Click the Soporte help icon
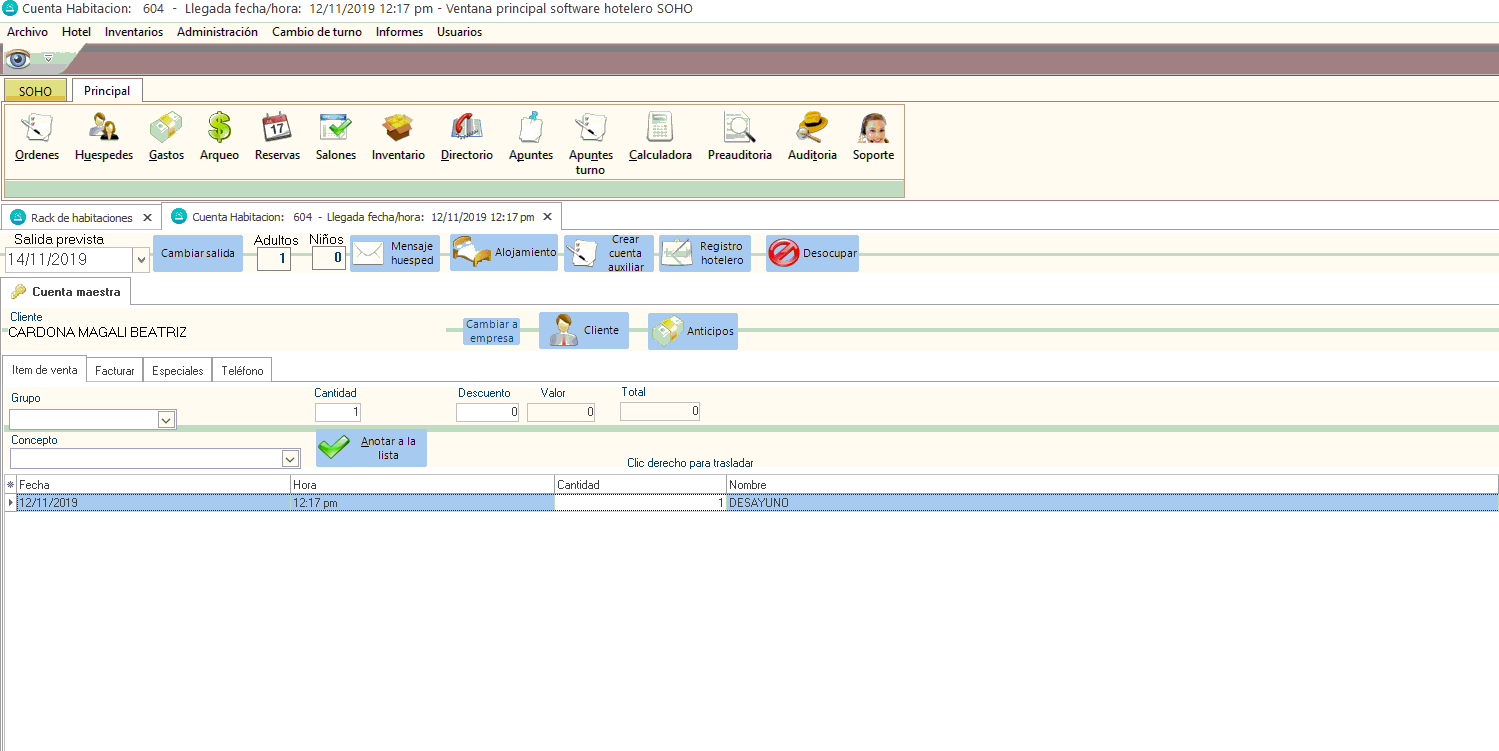 coord(873,137)
